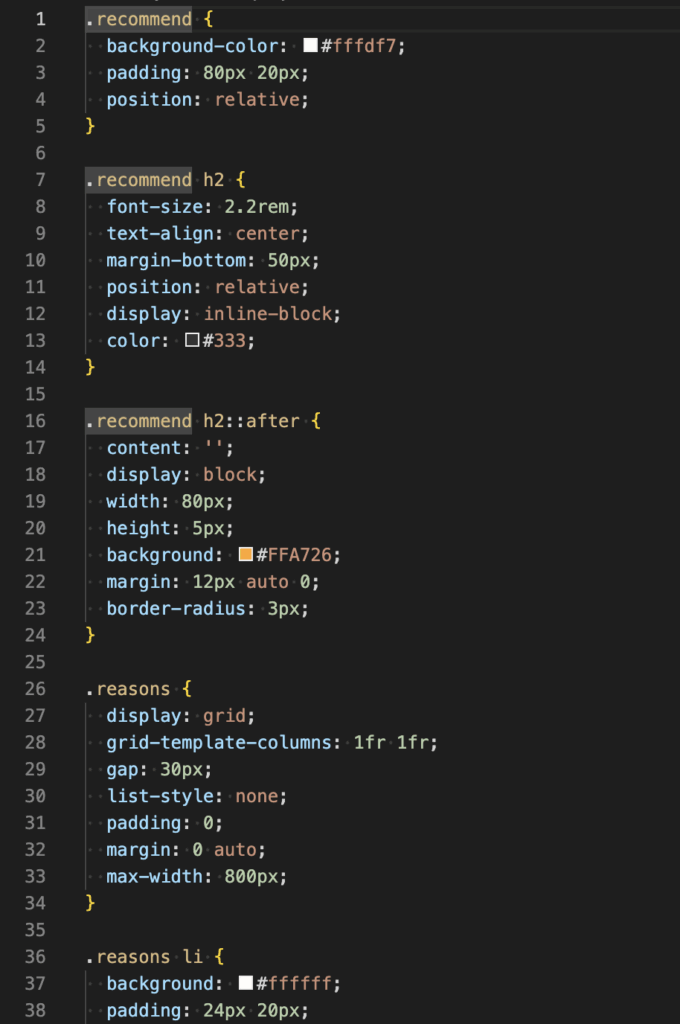
Task: Click the 'font-size' property
Action: [155, 206]
